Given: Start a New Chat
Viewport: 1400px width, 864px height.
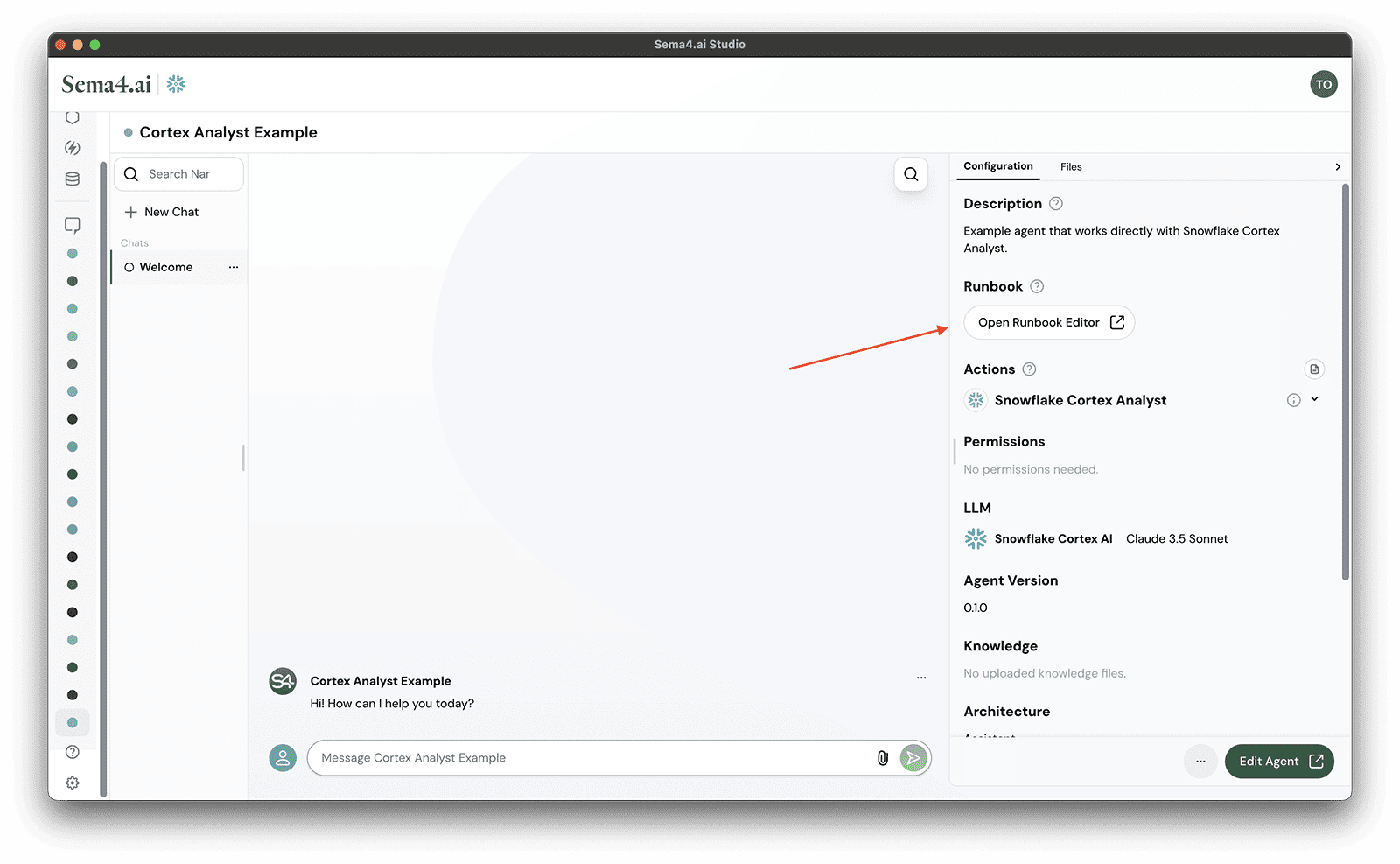Looking at the screenshot, I should click(x=162, y=212).
